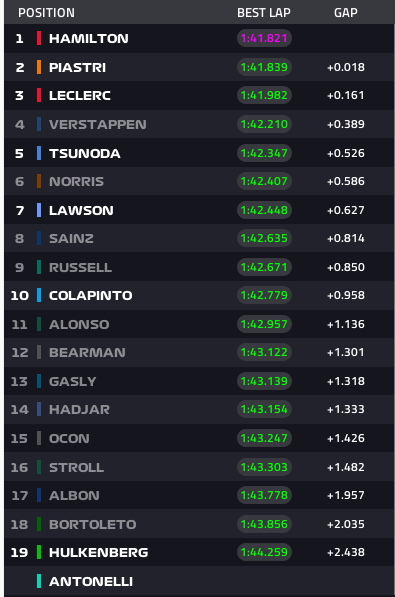Click the POSITION column header
The height and width of the screenshot is (597, 395).
46,13
